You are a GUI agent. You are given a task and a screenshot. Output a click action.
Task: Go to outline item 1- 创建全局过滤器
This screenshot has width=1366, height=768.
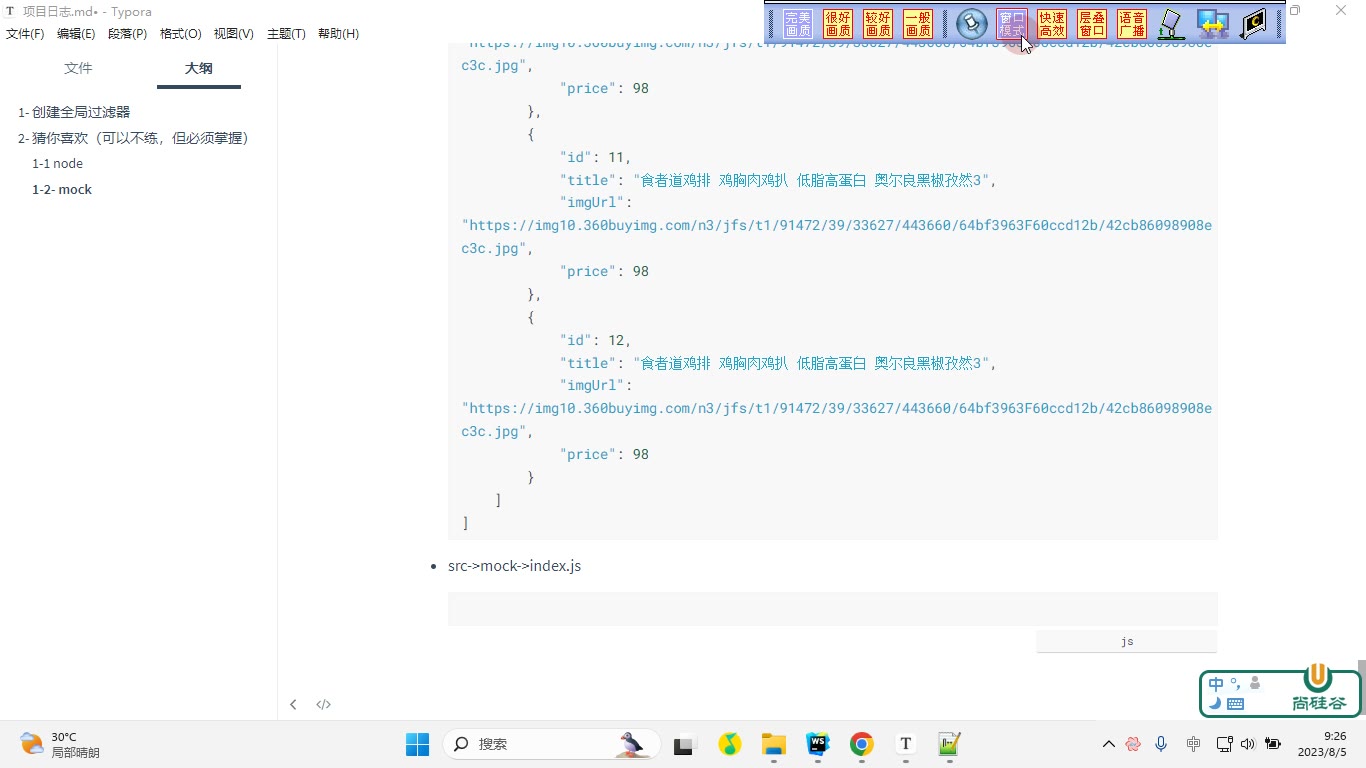pyautogui.click(x=74, y=112)
